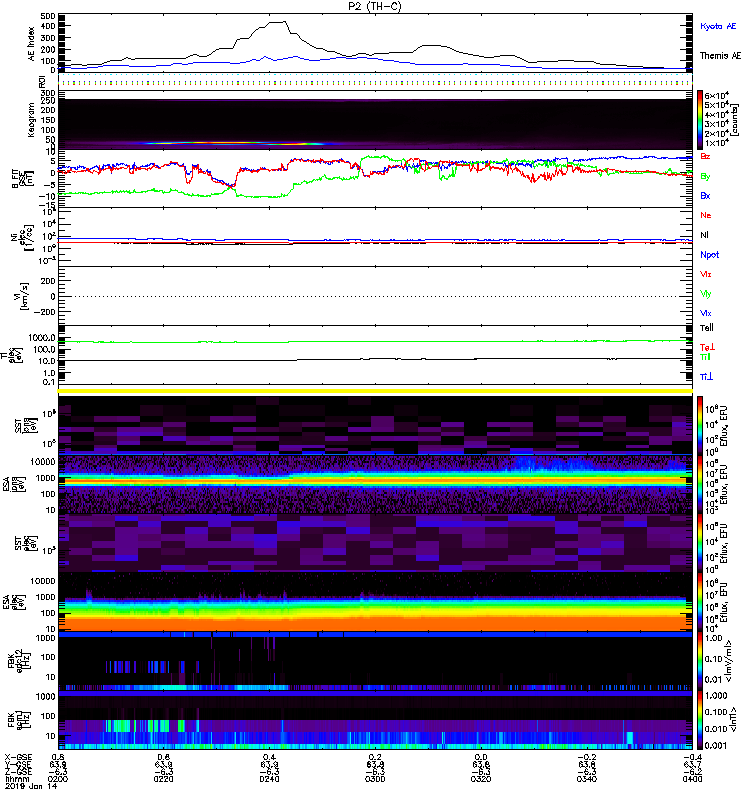Click the 0.001 color bar tick label
Viewport: 750px width, 800px height.
[x=715, y=745]
